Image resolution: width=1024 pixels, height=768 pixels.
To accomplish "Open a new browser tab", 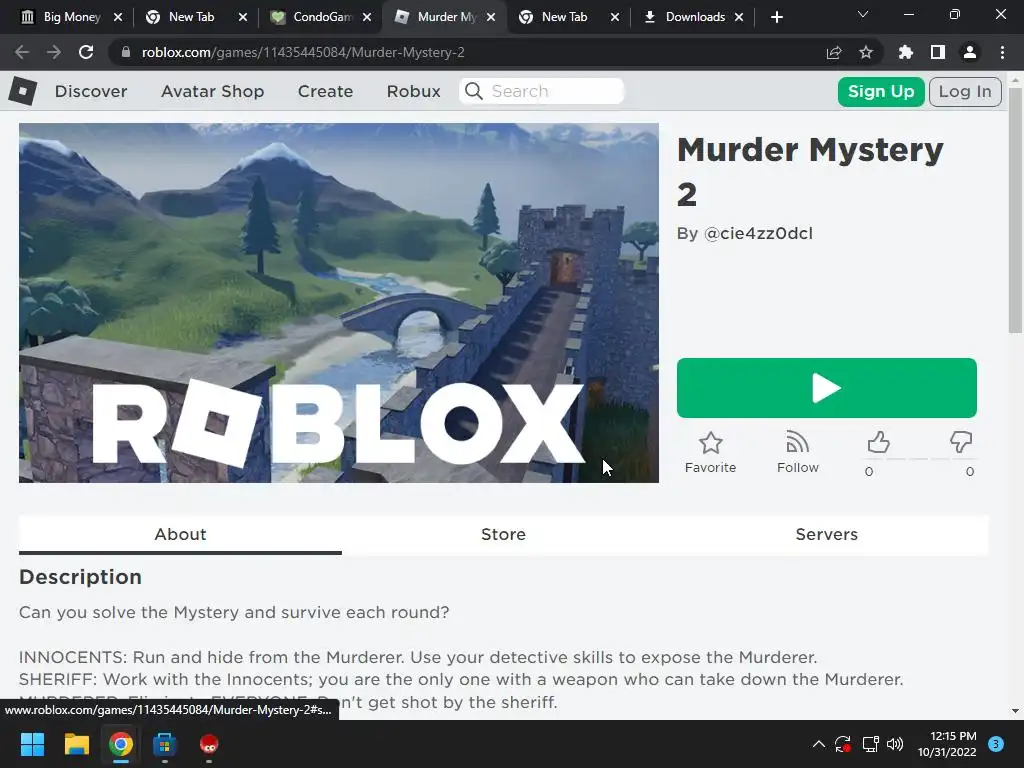I will coord(776,17).
